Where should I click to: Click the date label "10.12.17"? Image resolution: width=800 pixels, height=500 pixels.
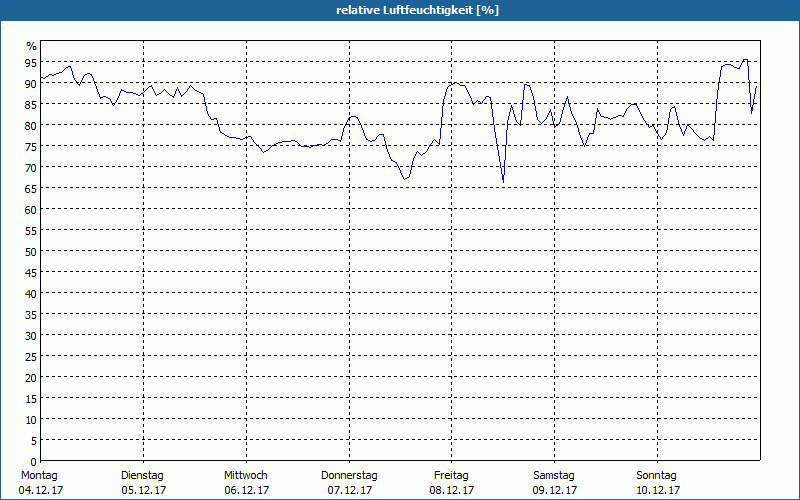[x=657, y=490]
